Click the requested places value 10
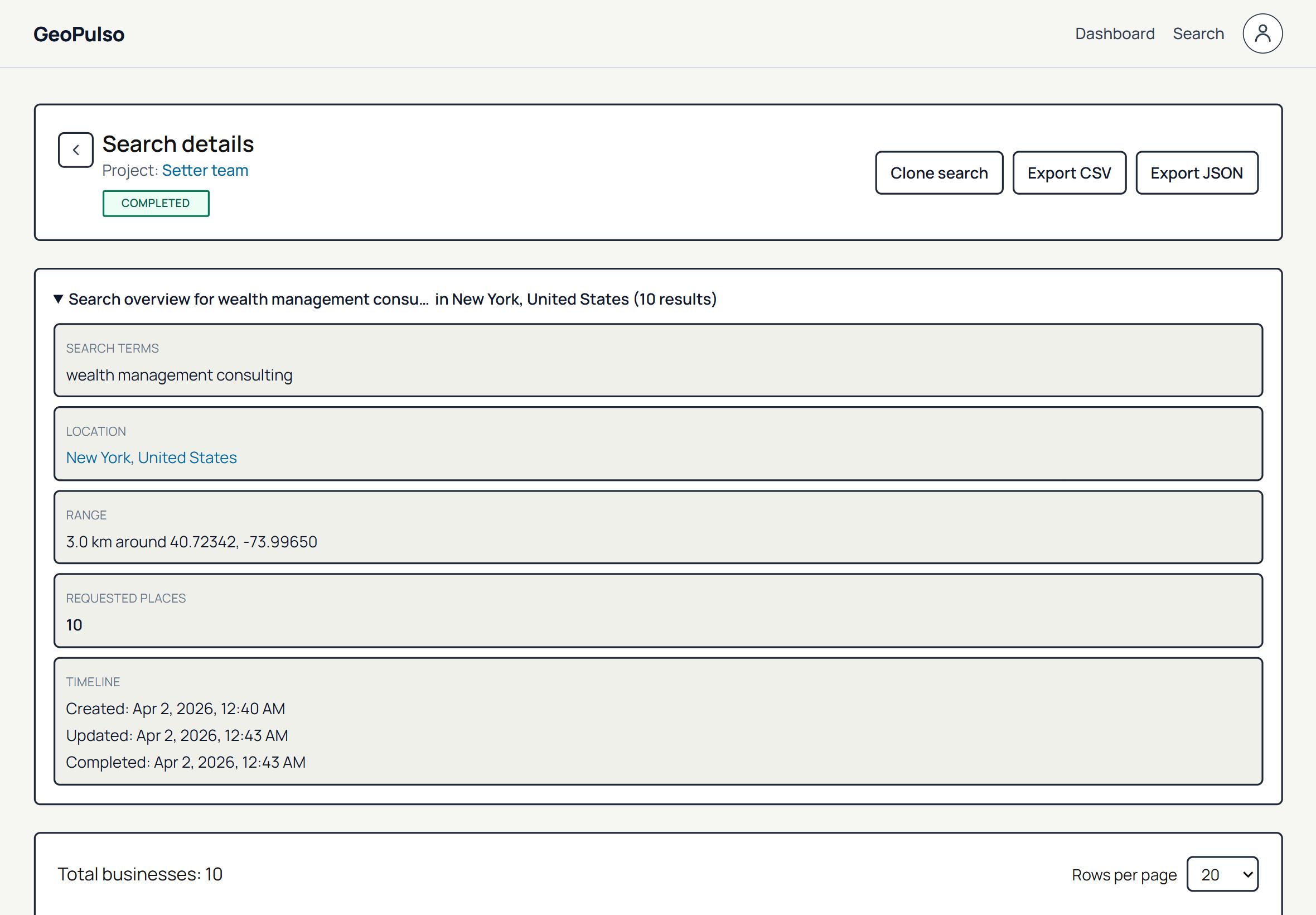 click(x=74, y=625)
